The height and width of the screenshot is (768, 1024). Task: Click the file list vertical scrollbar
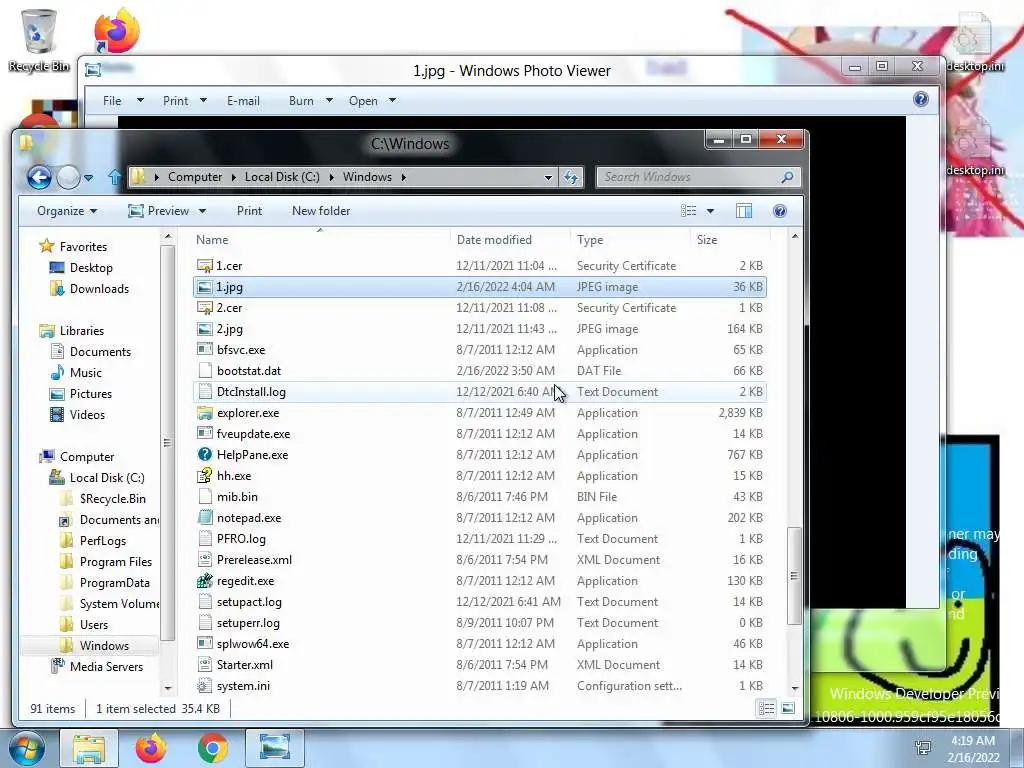(795, 575)
